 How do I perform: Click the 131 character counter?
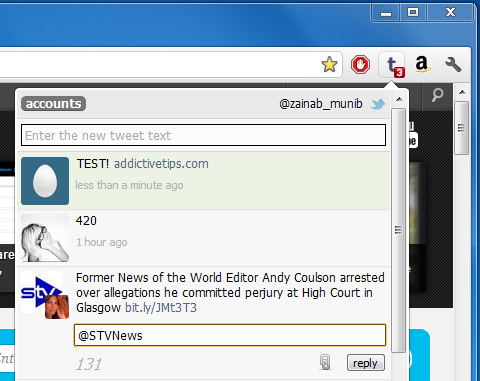pyautogui.click(x=89, y=364)
